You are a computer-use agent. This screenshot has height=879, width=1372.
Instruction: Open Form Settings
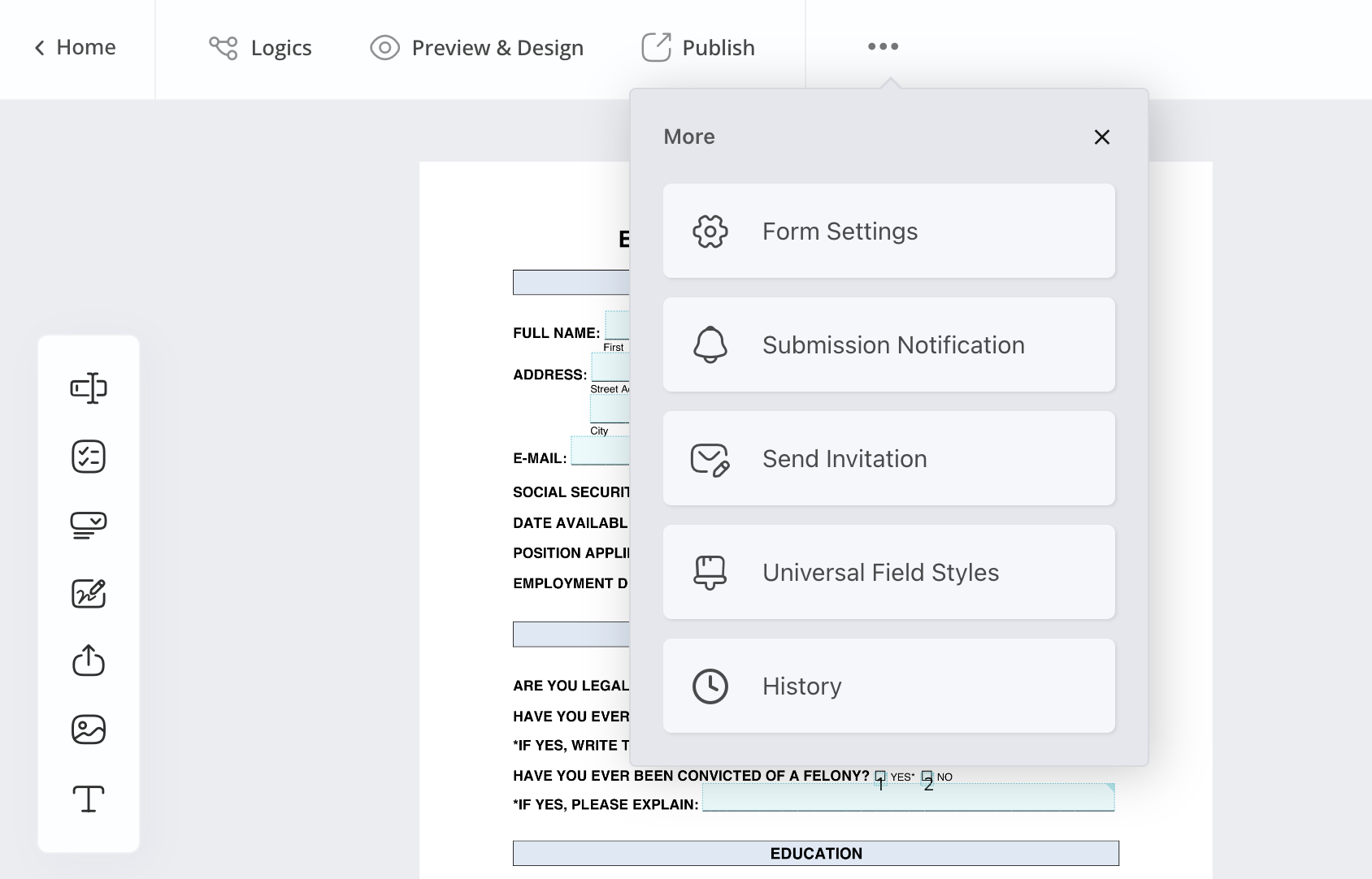pyautogui.click(x=888, y=232)
